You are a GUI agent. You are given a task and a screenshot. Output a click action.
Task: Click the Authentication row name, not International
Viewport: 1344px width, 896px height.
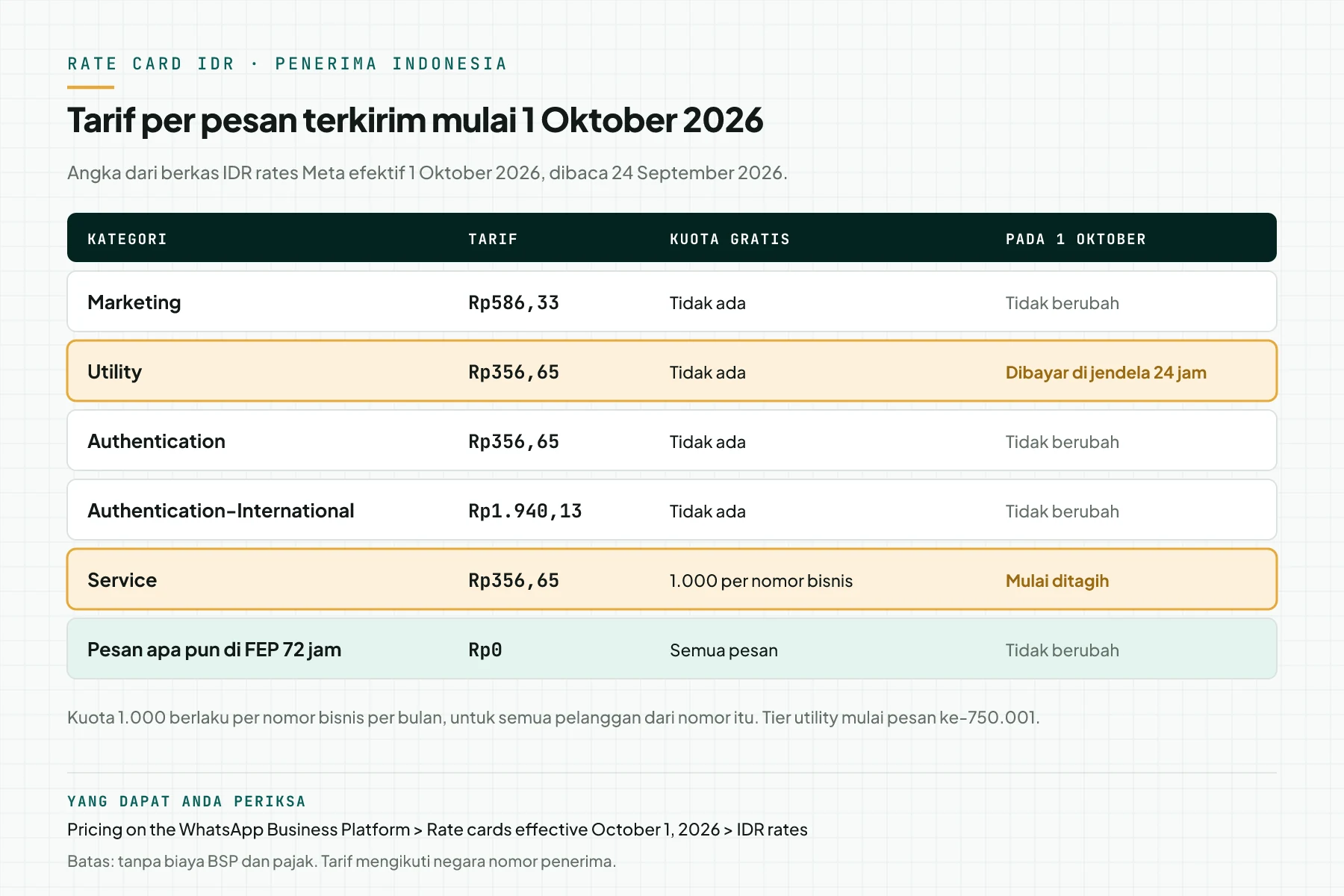coord(156,441)
